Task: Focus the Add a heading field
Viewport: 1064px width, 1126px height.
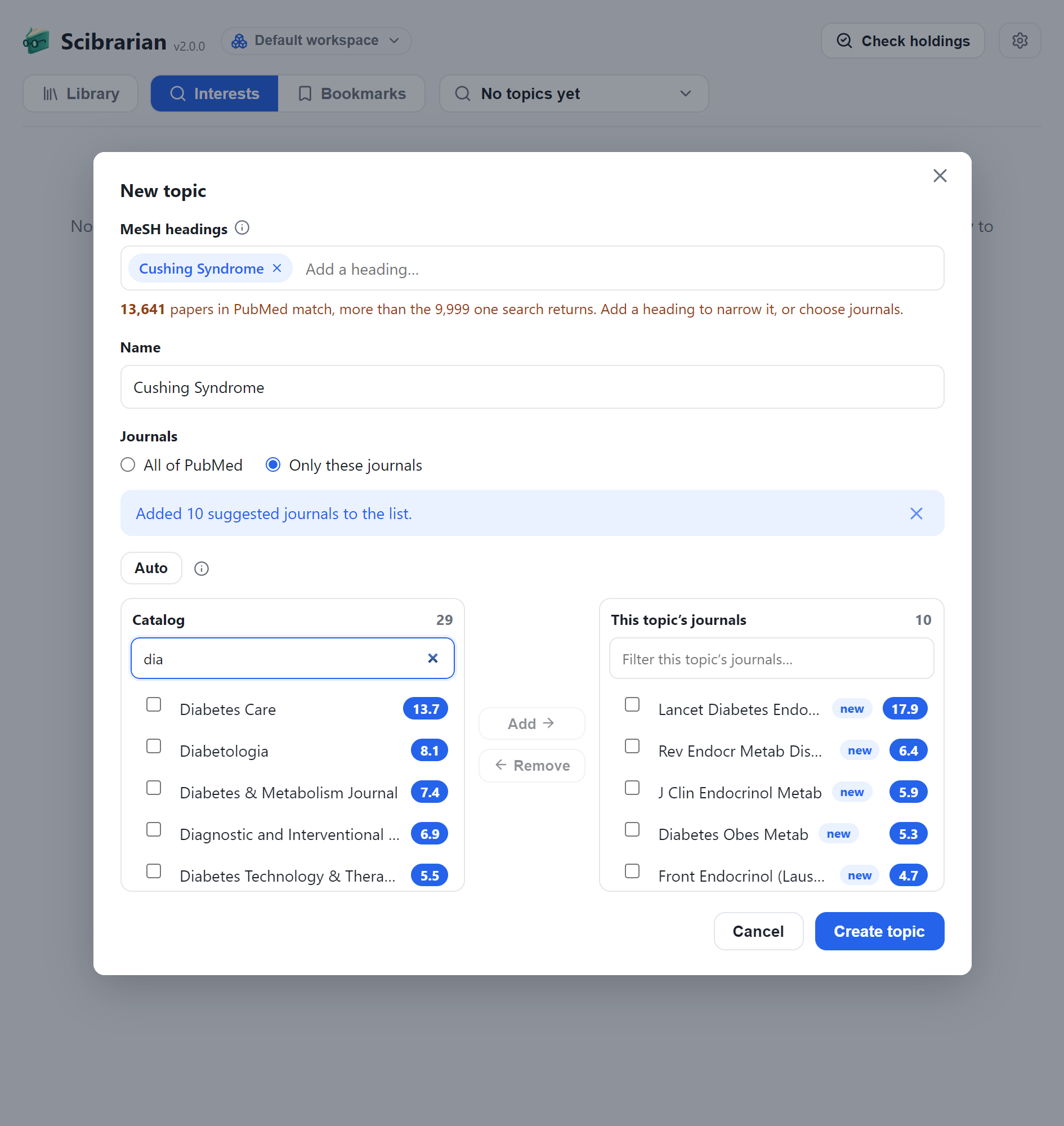Action: pos(618,269)
